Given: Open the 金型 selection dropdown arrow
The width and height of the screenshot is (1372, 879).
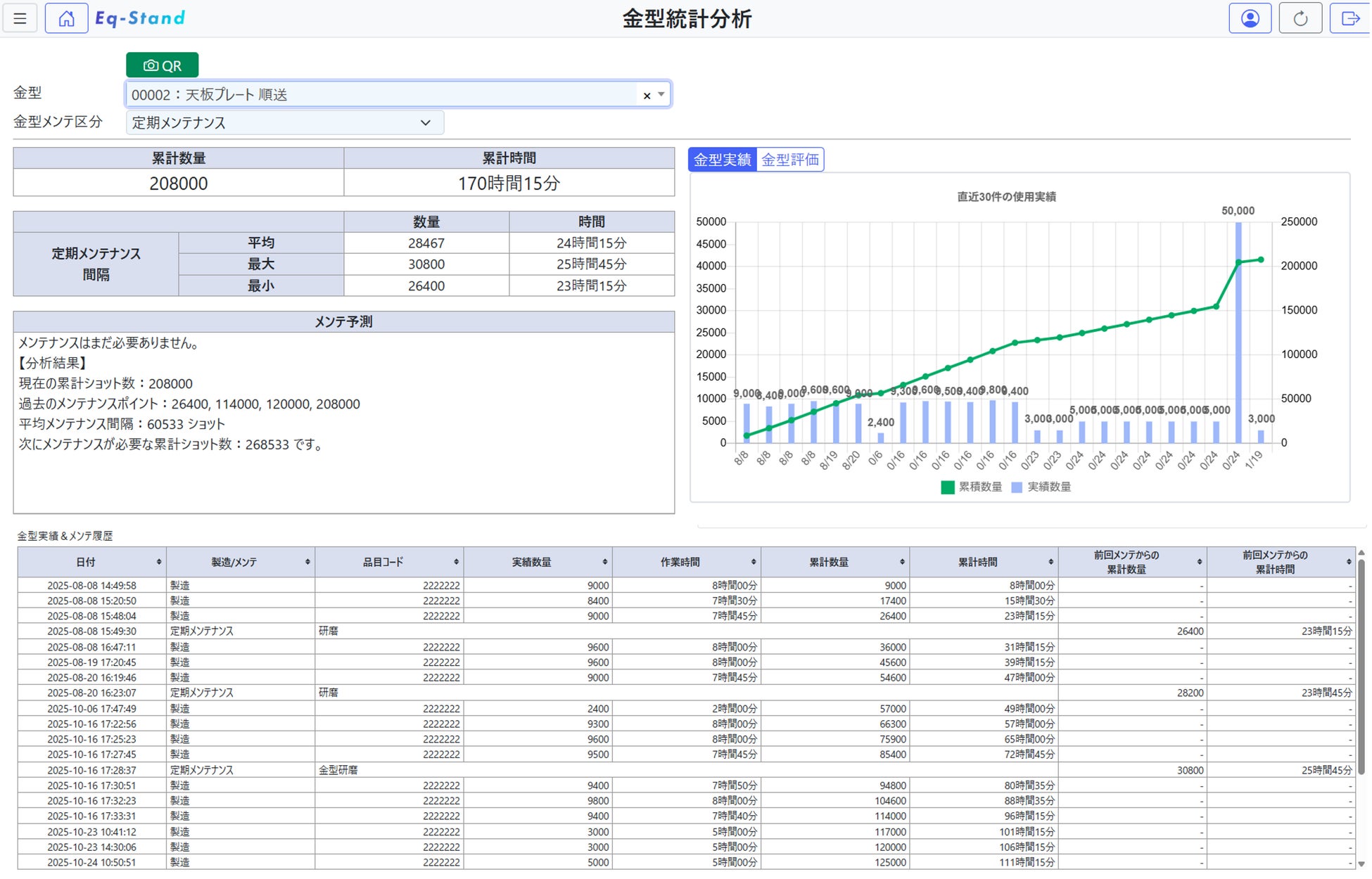Looking at the screenshot, I should pyautogui.click(x=661, y=95).
